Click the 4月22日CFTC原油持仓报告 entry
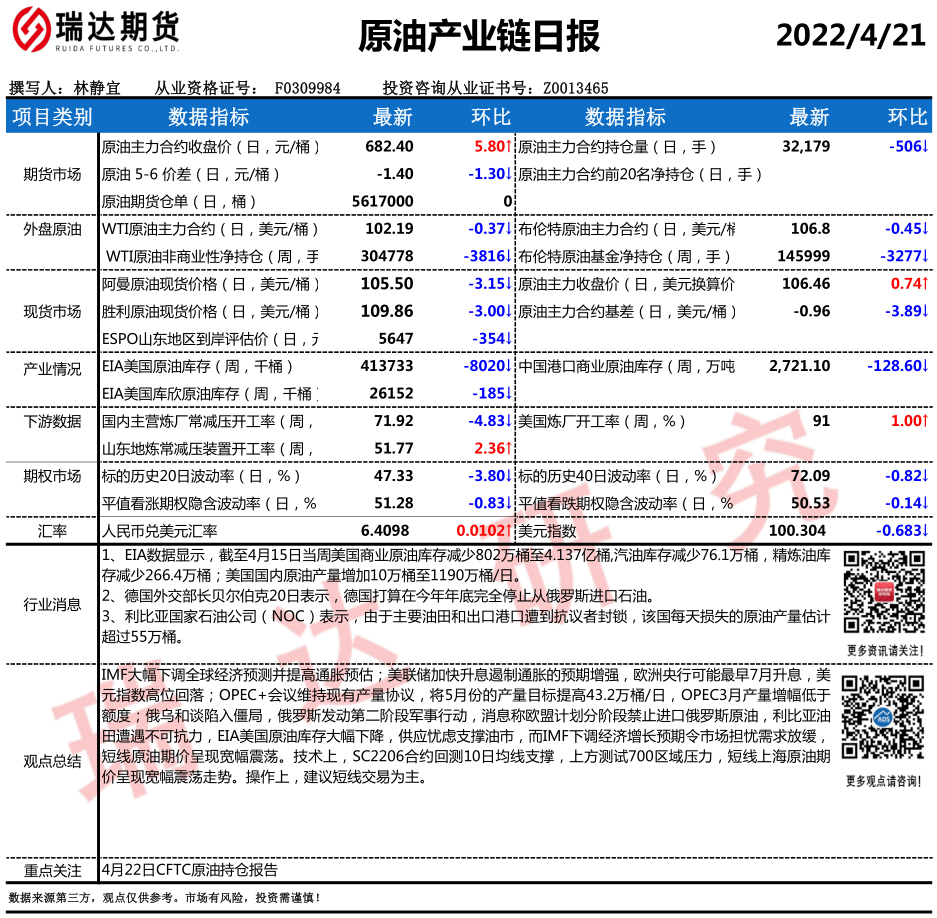 click(x=190, y=870)
